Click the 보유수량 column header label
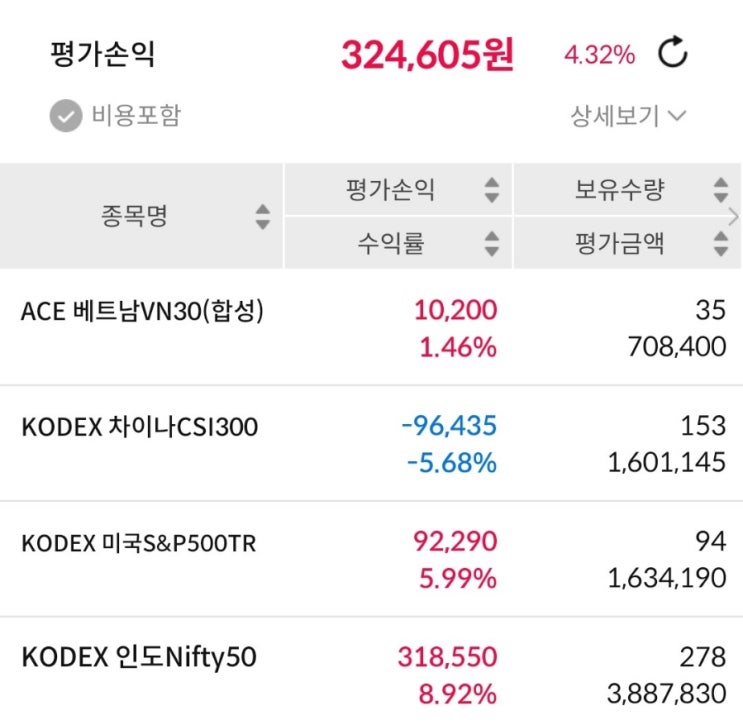The image size is (743, 725). click(619, 190)
